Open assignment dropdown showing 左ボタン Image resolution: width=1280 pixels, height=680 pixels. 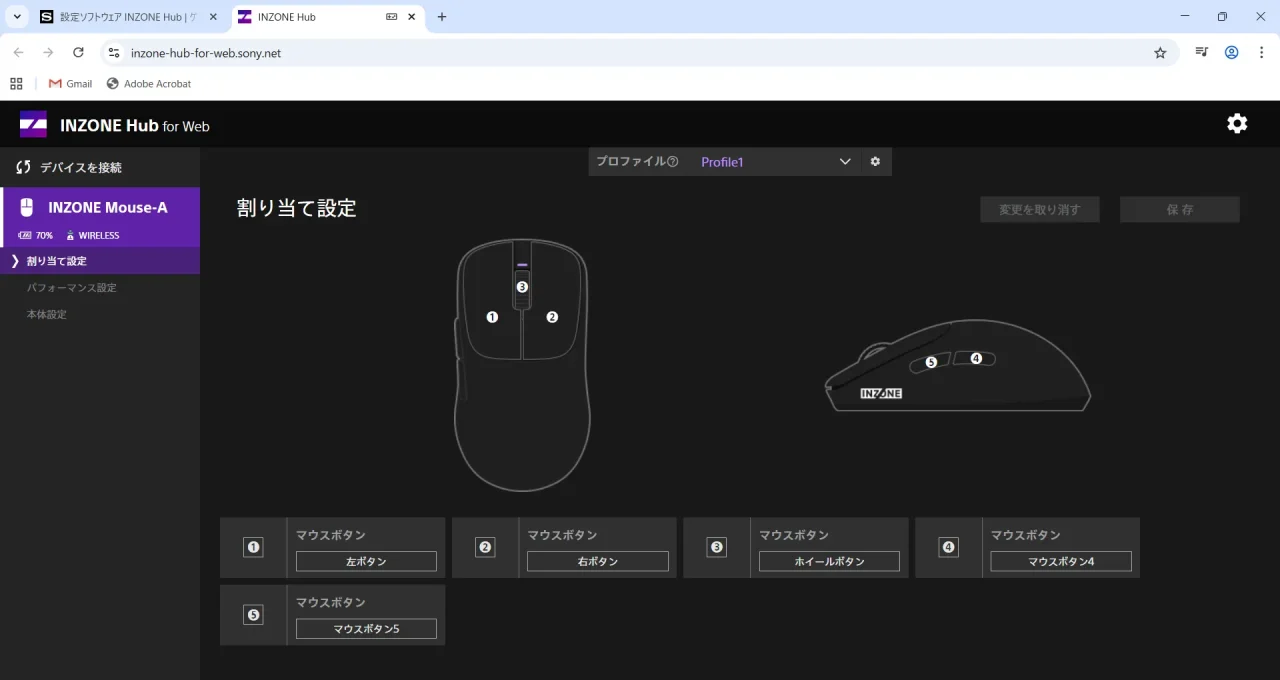(x=366, y=562)
